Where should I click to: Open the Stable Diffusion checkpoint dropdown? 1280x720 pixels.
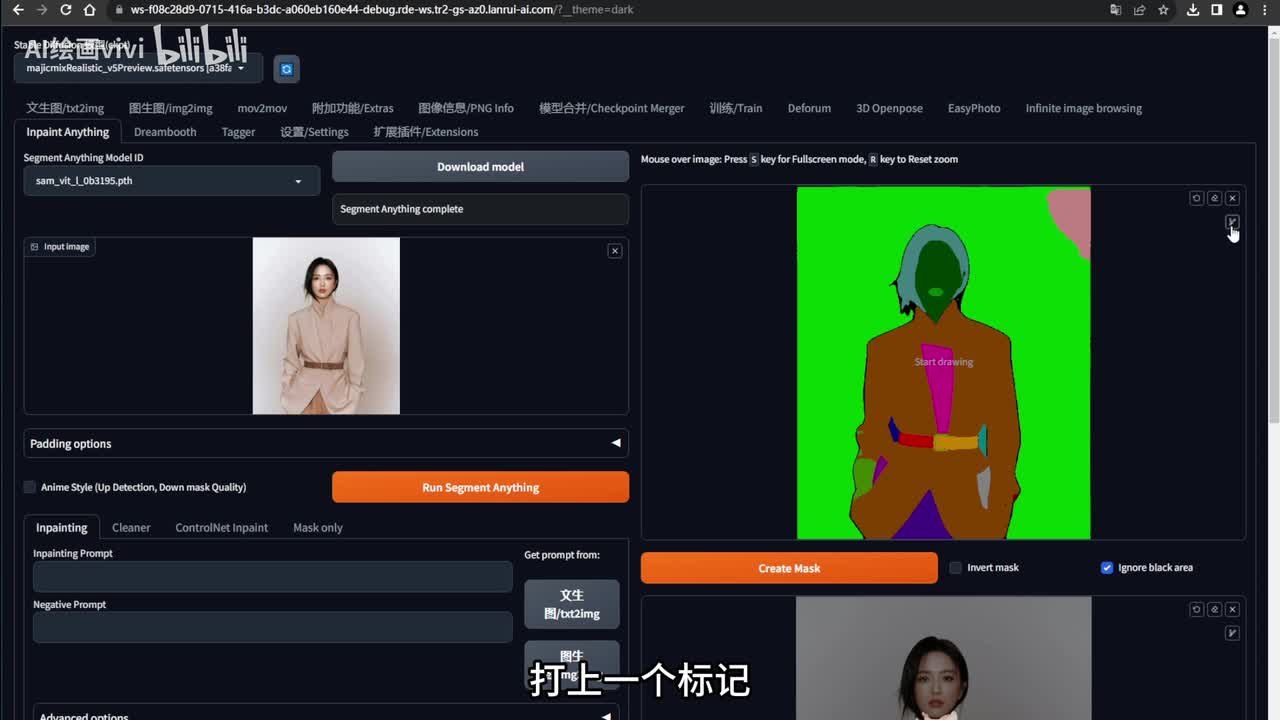tap(138, 68)
